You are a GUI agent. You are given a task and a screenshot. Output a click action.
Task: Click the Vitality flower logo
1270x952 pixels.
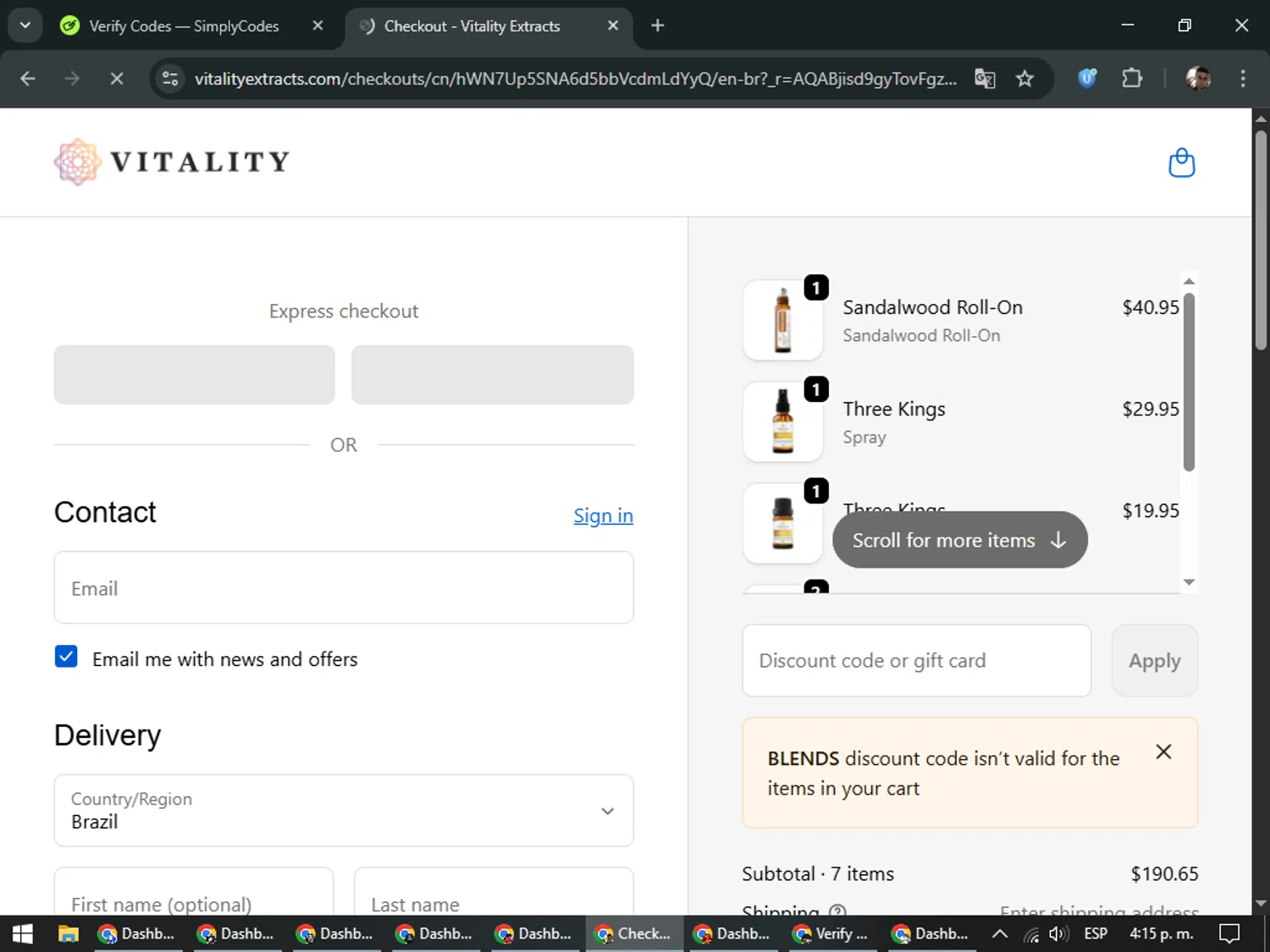[78, 162]
